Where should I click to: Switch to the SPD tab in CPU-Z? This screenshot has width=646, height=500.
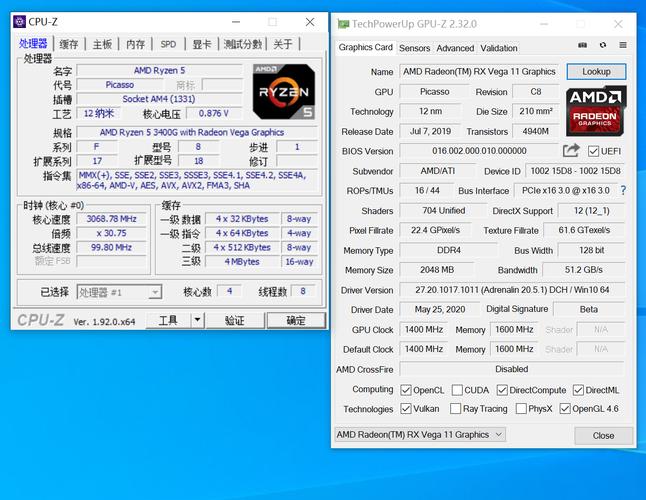click(168, 44)
